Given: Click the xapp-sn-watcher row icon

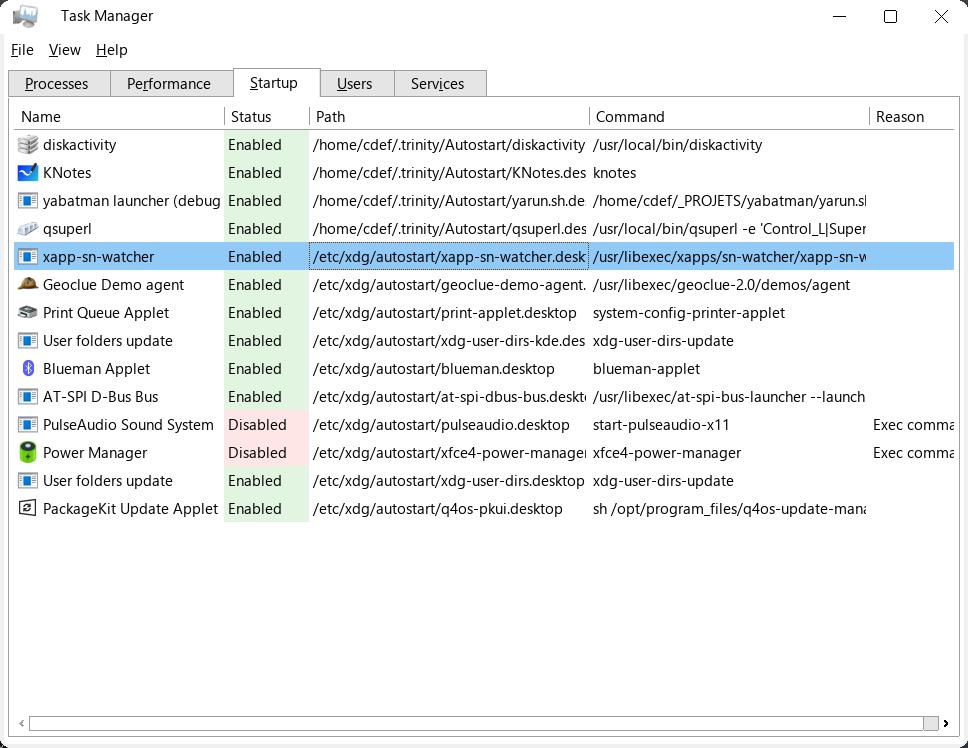Looking at the screenshot, I should coord(28,257).
